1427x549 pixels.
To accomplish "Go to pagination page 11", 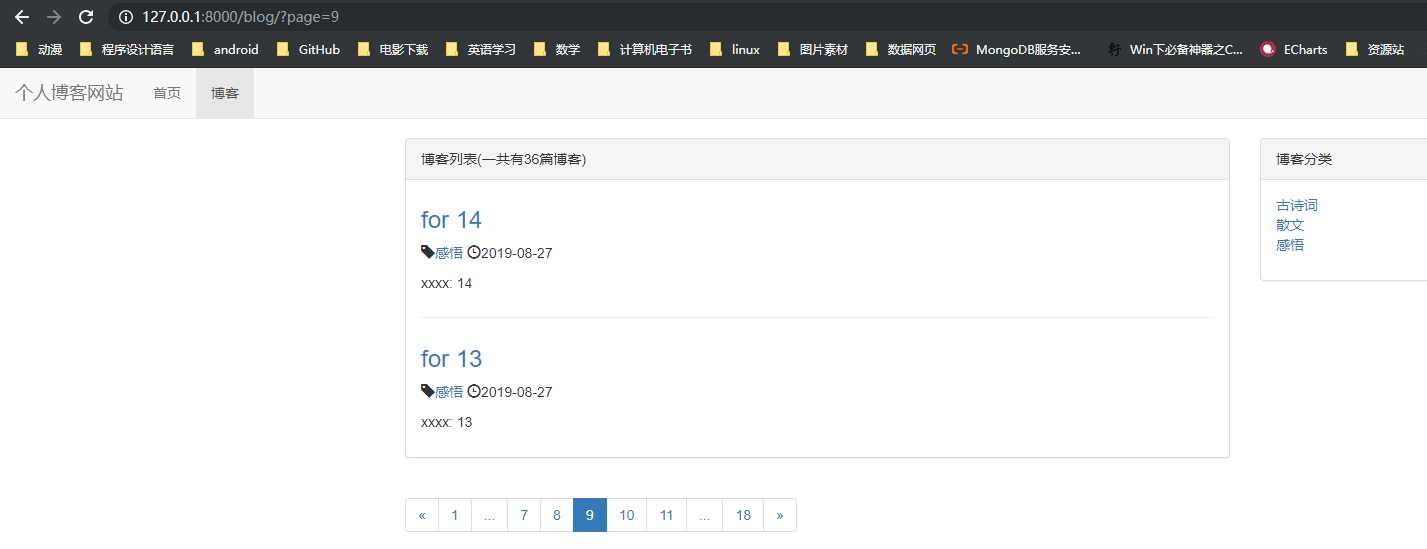I will coord(667,515).
